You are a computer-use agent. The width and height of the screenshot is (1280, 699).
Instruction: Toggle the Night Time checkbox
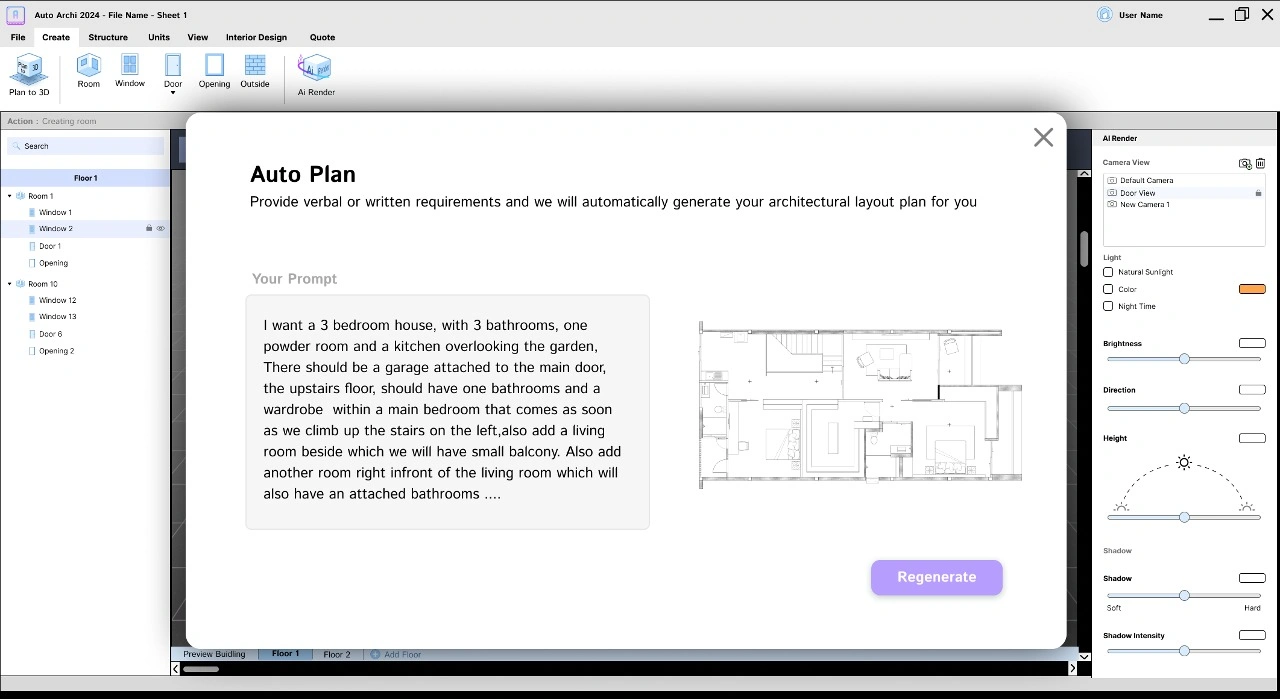pos(1108,306)
